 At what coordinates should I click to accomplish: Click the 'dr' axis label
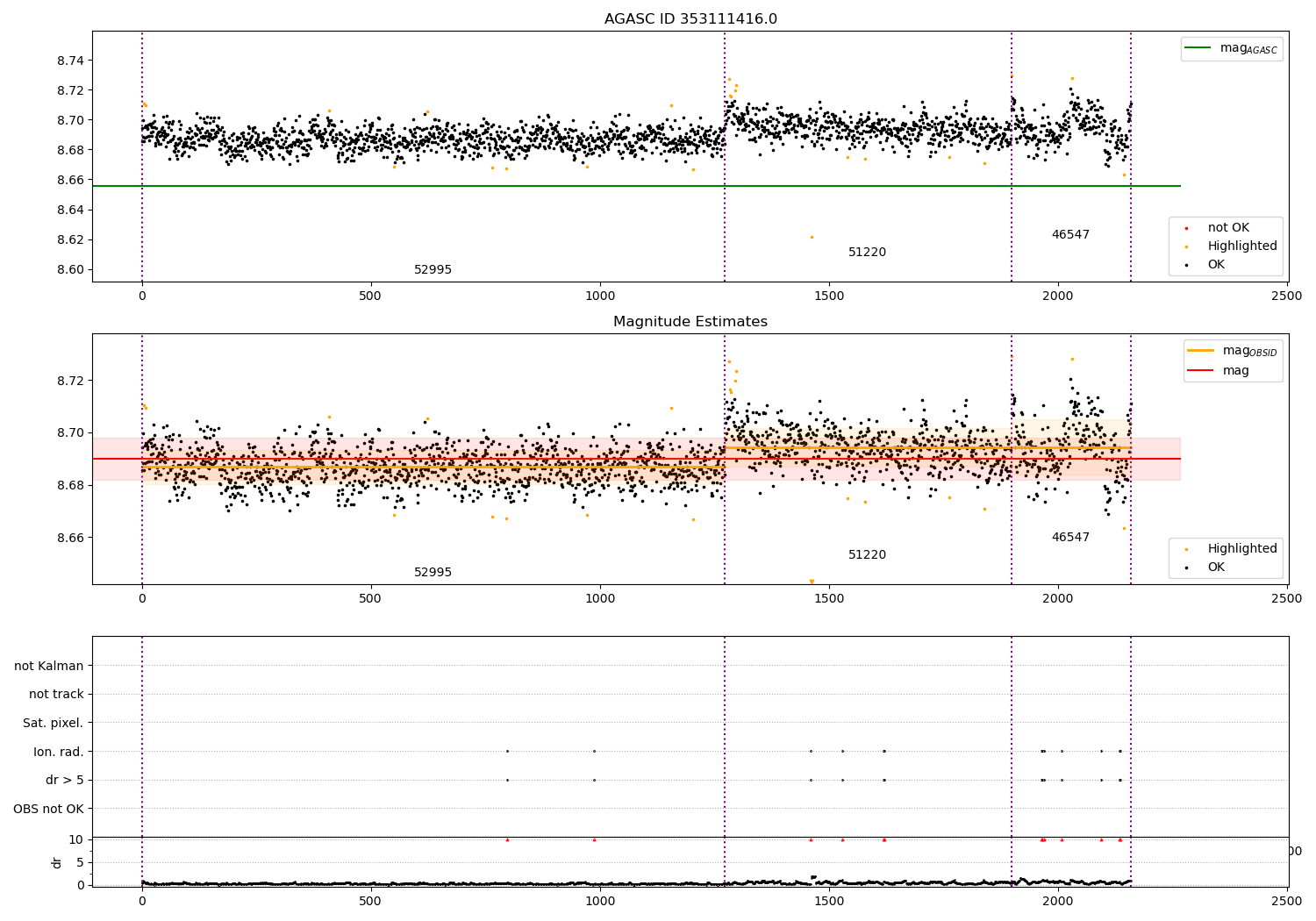coord(57,862)
